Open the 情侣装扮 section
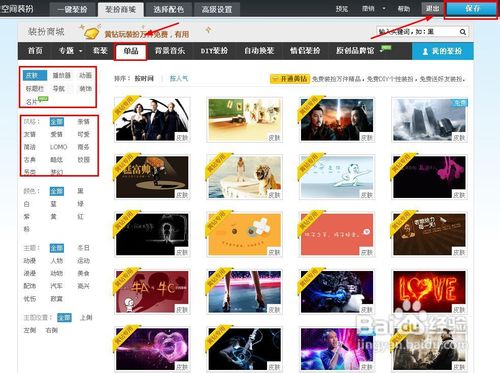 pos(305,51)
